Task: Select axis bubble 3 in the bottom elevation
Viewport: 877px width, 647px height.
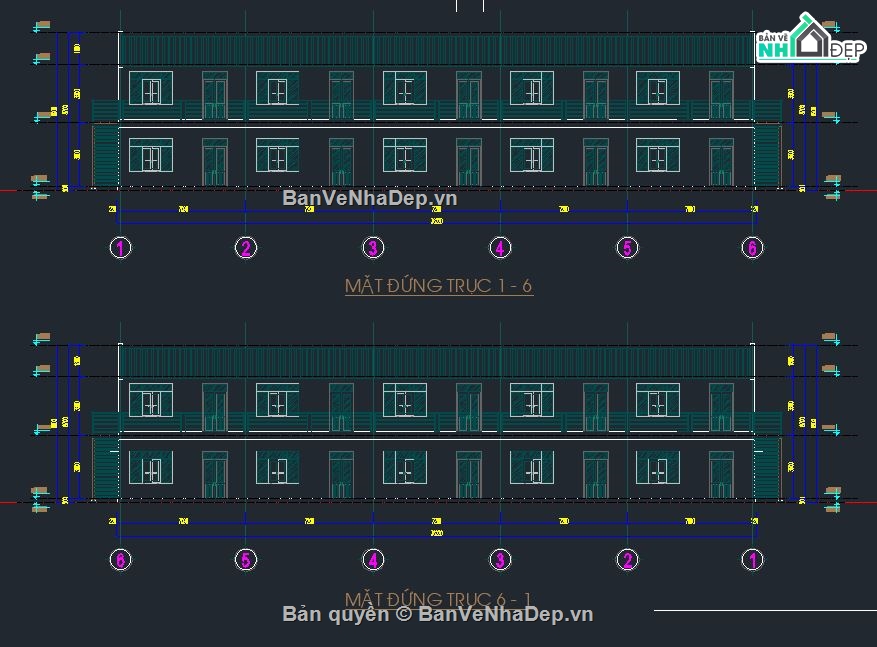Action: 499,560
